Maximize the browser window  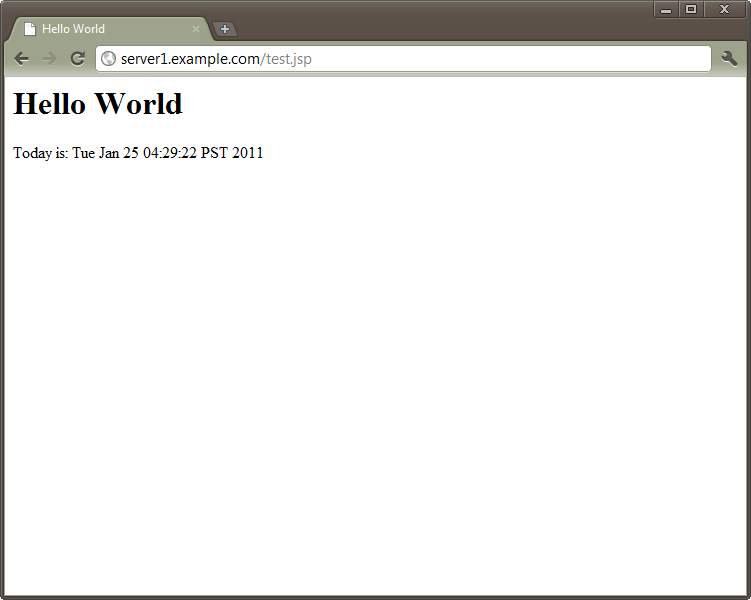point(691,9)
